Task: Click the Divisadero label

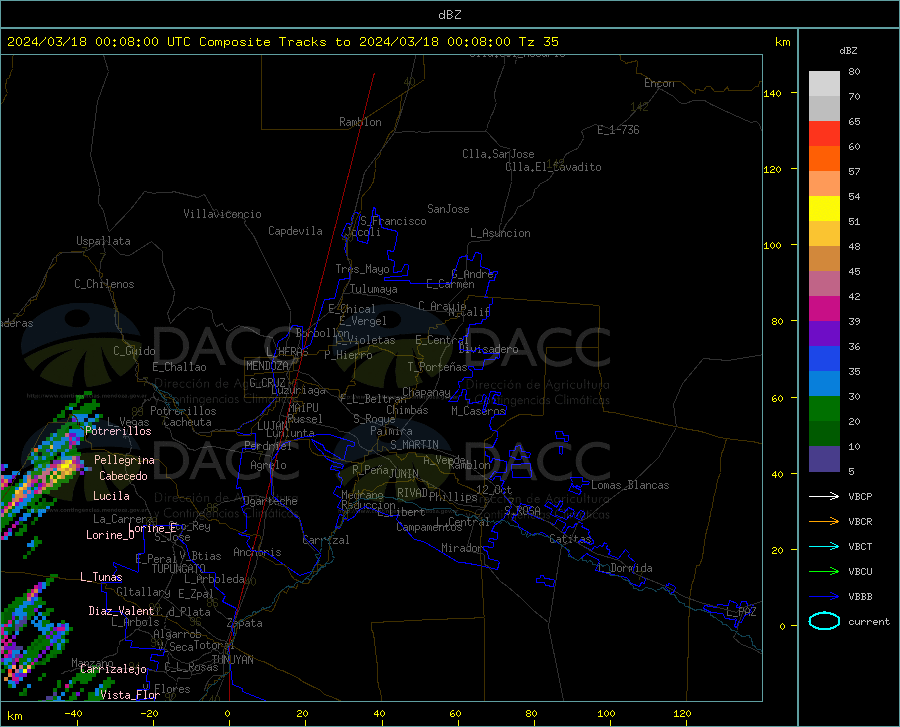Action: click(488, 349)
